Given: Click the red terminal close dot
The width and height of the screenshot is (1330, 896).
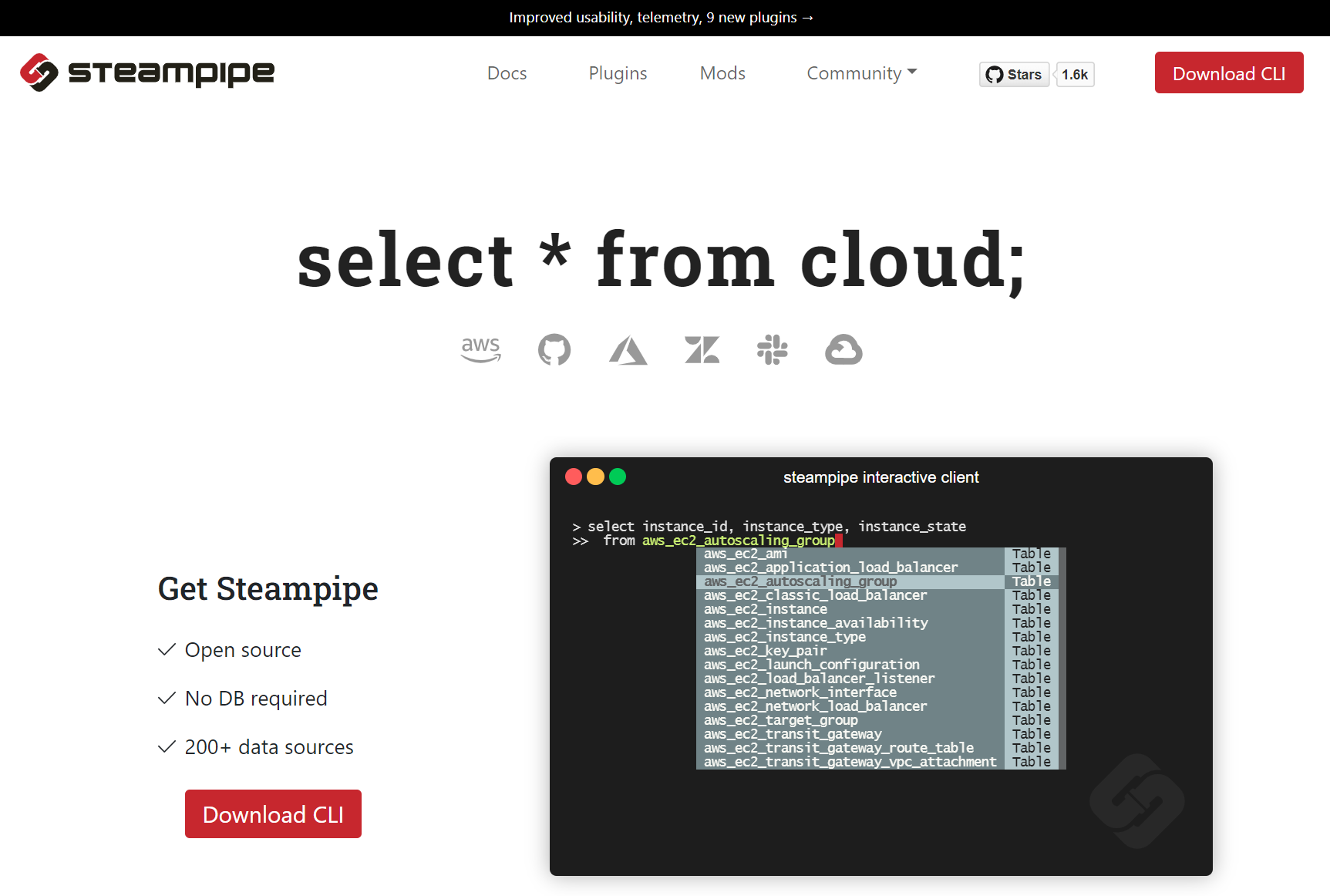Looking at the screenshot, I should (574, 477).
